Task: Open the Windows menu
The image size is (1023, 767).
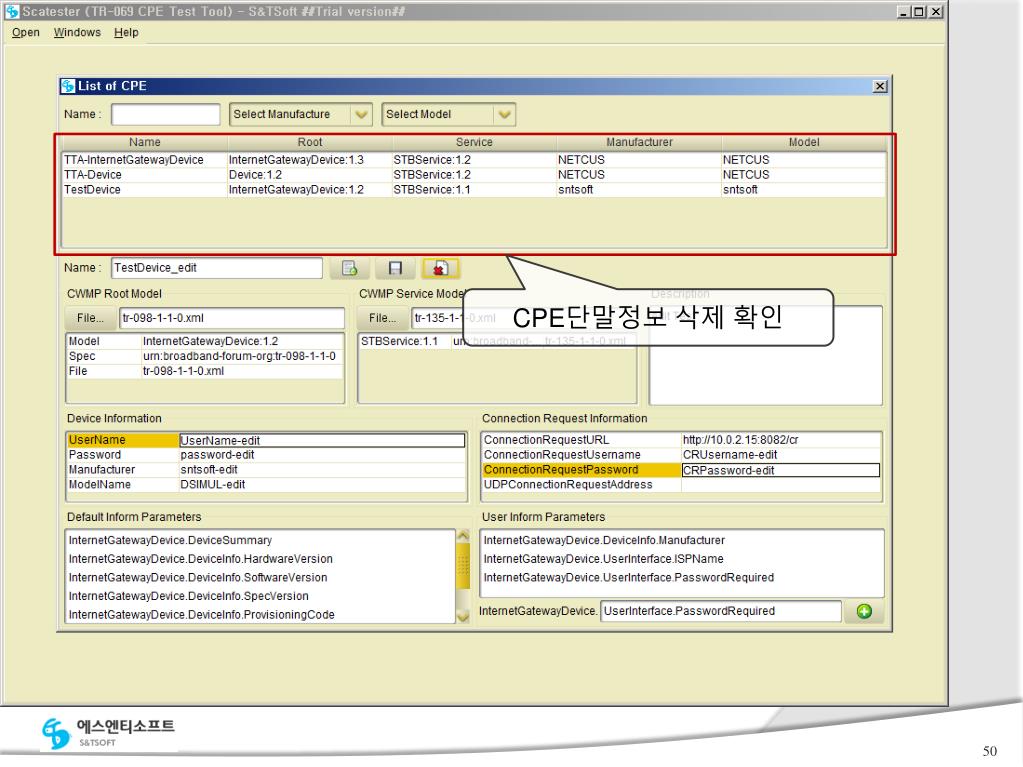Action: point(77,33)
